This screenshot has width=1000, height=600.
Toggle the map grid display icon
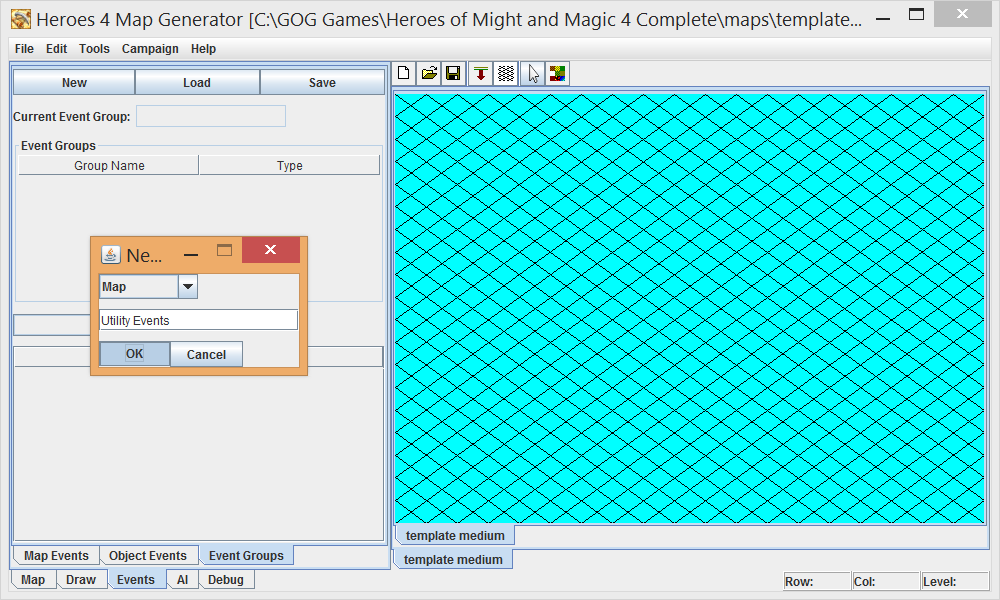click(x=506, y=73)
